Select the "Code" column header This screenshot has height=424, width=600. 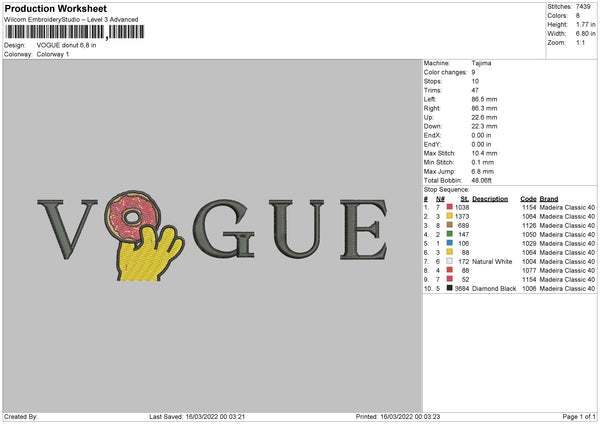point(528,199)
